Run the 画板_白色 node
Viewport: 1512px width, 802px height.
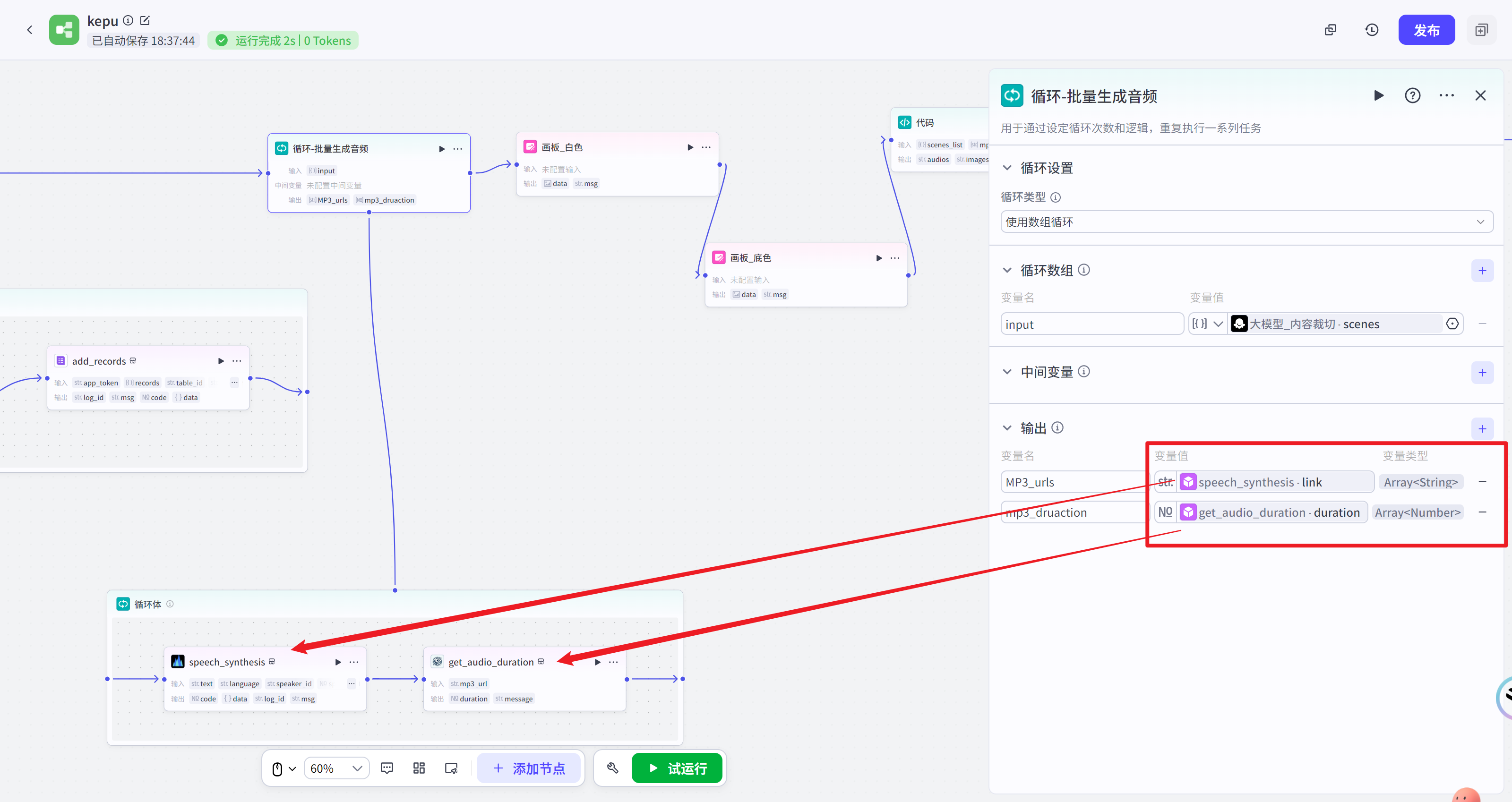click(690, 147)
